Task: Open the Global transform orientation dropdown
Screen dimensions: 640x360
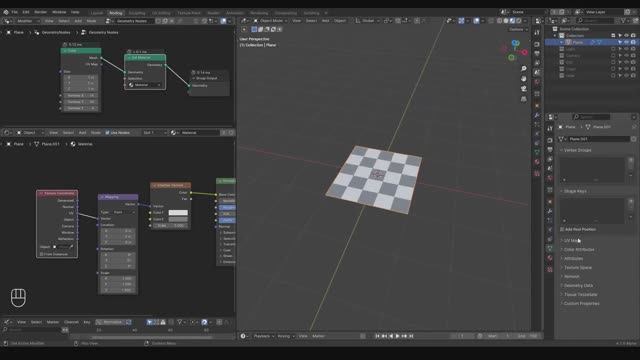Action: tap(367, 20)
